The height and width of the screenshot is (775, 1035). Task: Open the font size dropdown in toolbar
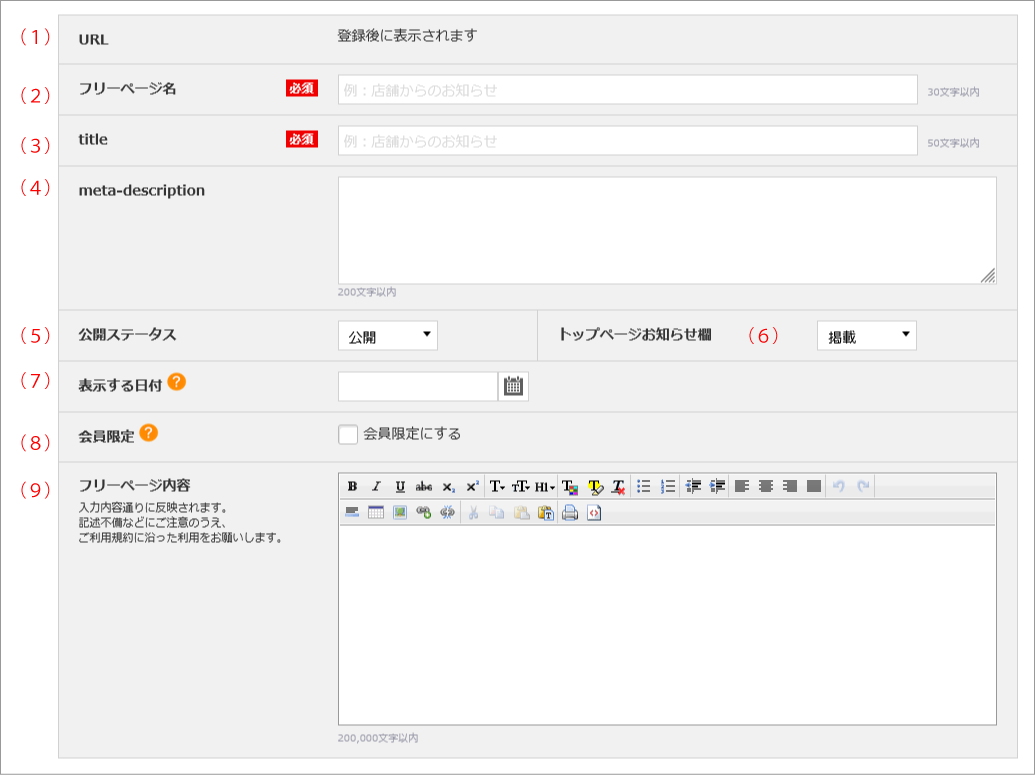[x=521, y=486]
